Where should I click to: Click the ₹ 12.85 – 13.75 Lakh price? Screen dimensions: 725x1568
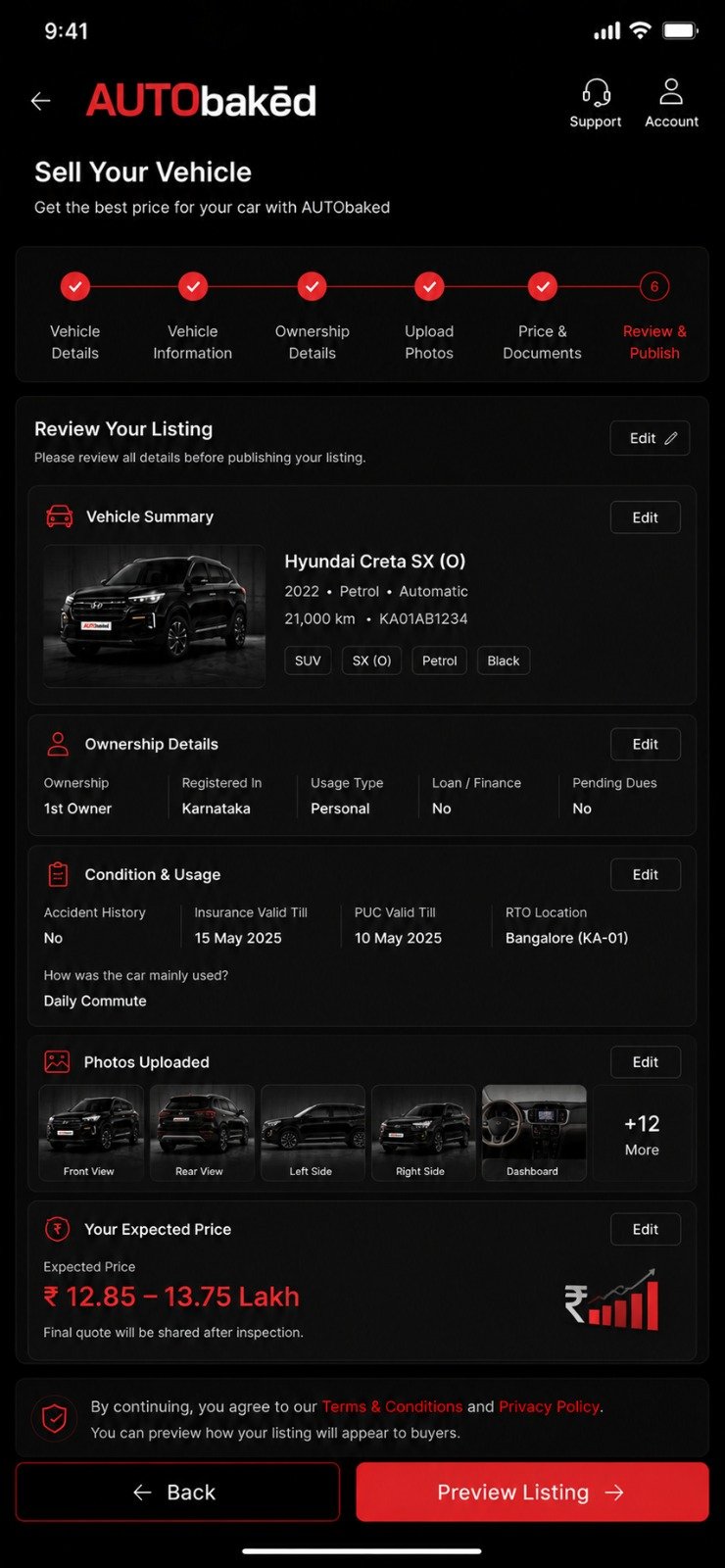(x=171, y=1297)
